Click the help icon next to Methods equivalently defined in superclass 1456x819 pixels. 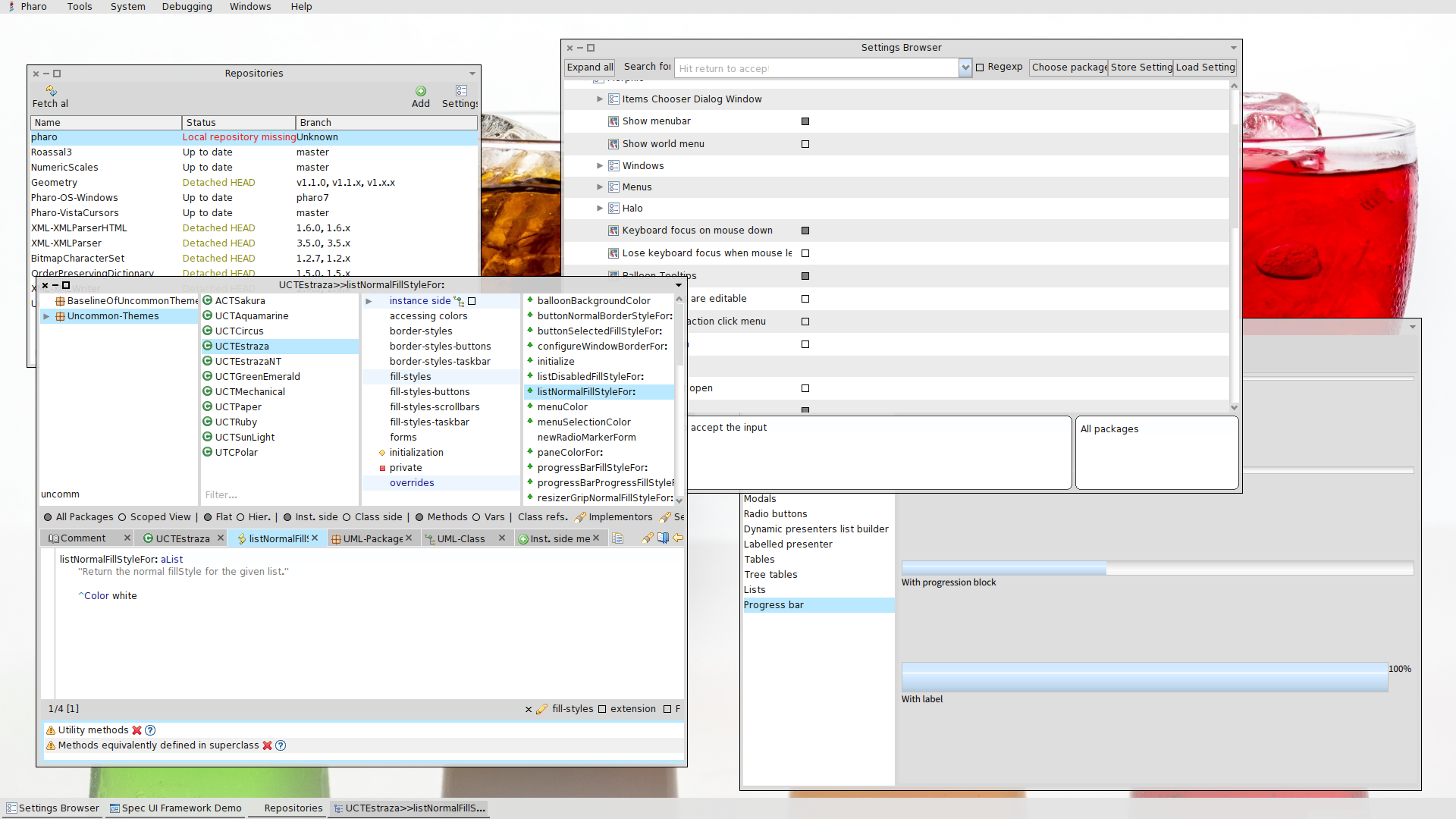[x=281, y=745]
